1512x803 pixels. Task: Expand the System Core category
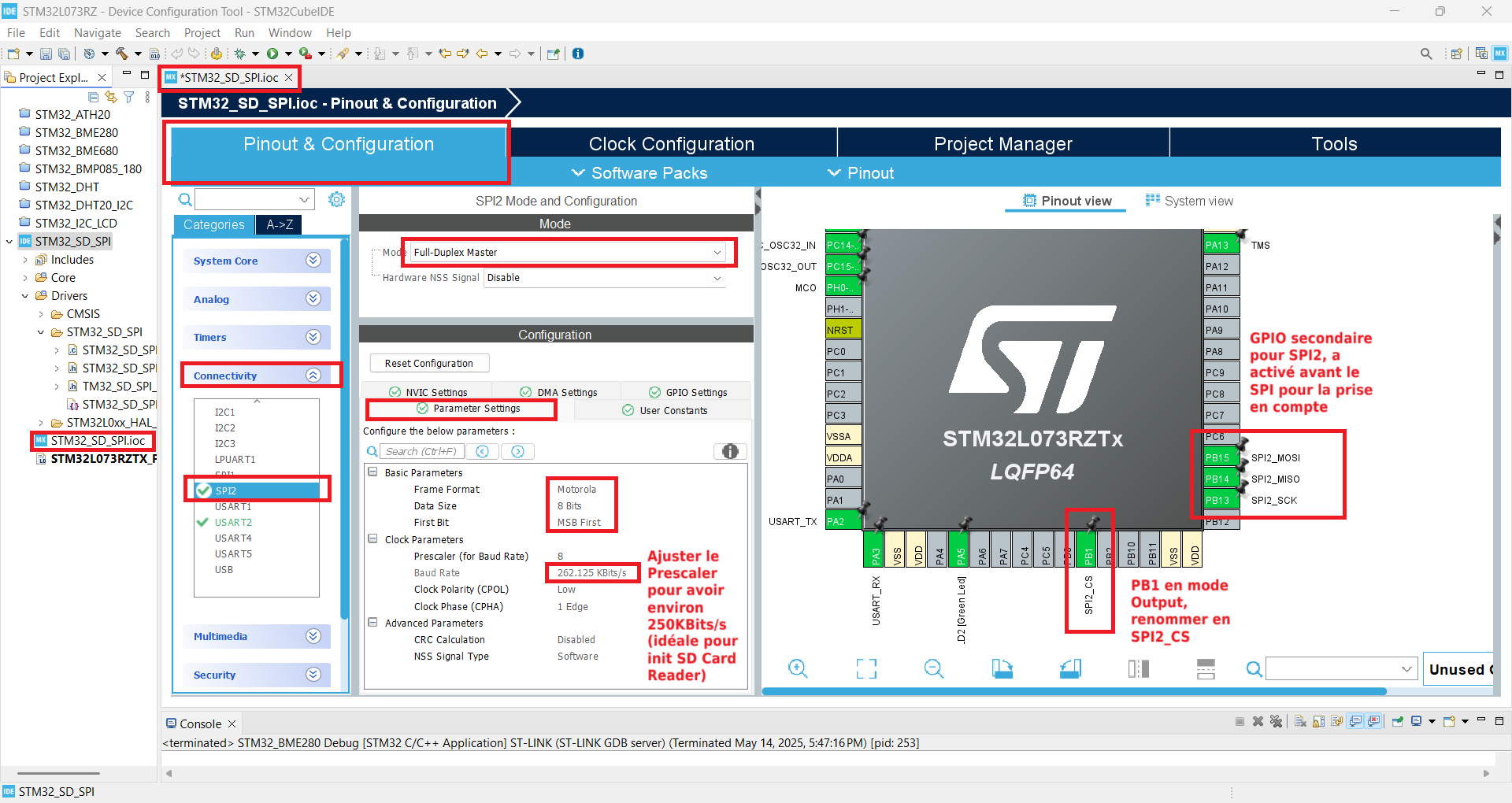(257, 261)
